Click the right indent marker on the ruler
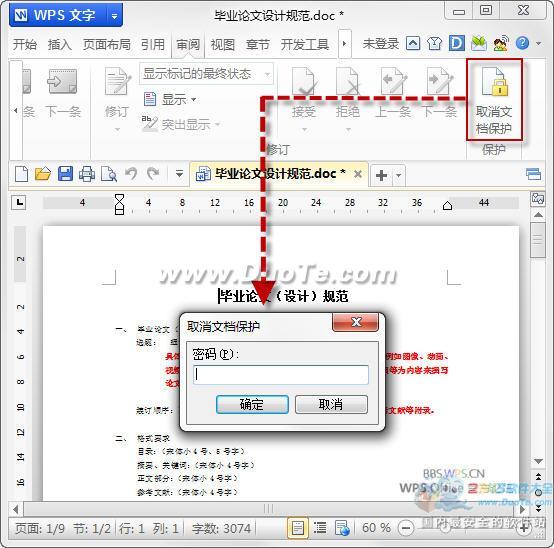The width and height of the screenshot is (554, 548). 447,205
